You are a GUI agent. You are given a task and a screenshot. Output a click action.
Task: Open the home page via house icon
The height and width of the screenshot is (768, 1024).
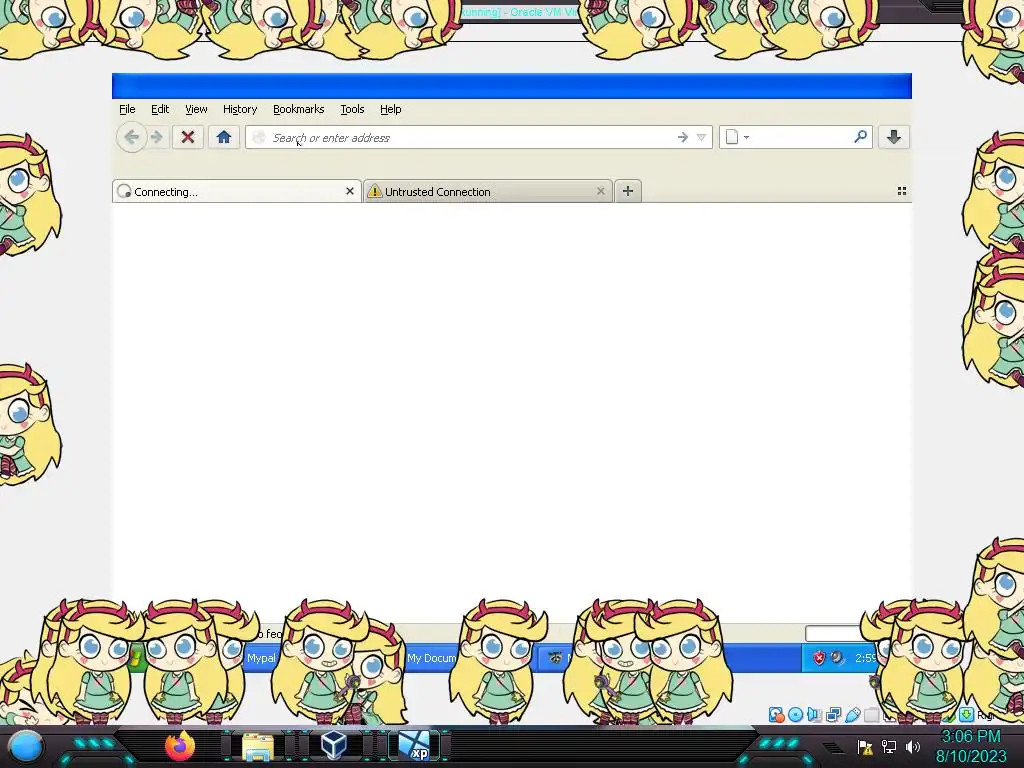224,137
